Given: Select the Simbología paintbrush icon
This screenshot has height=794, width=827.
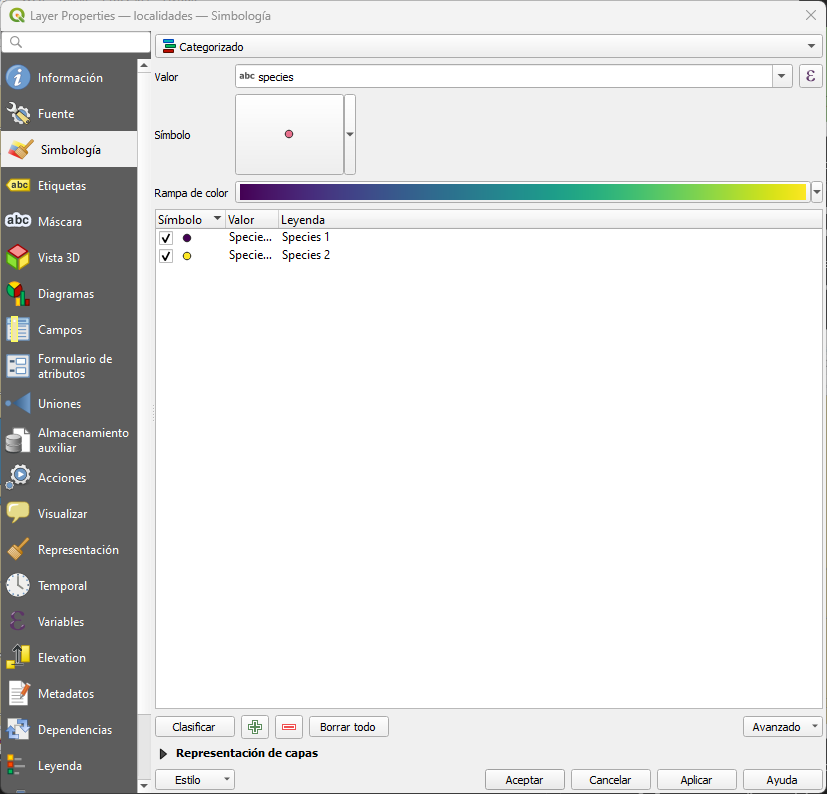Looking at the screenshot, I should pyautogui.click(x=21, y=150).
